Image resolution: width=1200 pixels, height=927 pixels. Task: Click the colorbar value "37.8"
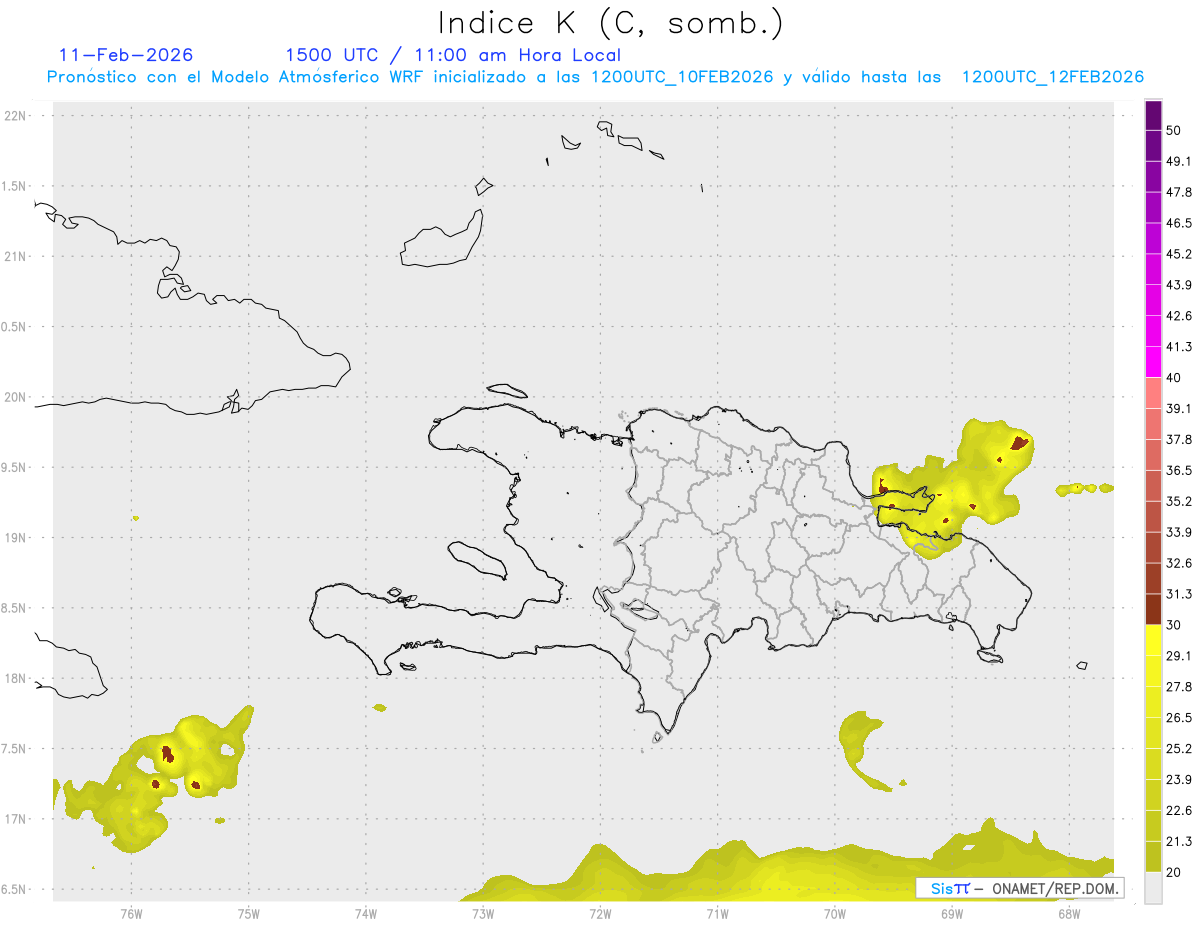pos(1179,439)
